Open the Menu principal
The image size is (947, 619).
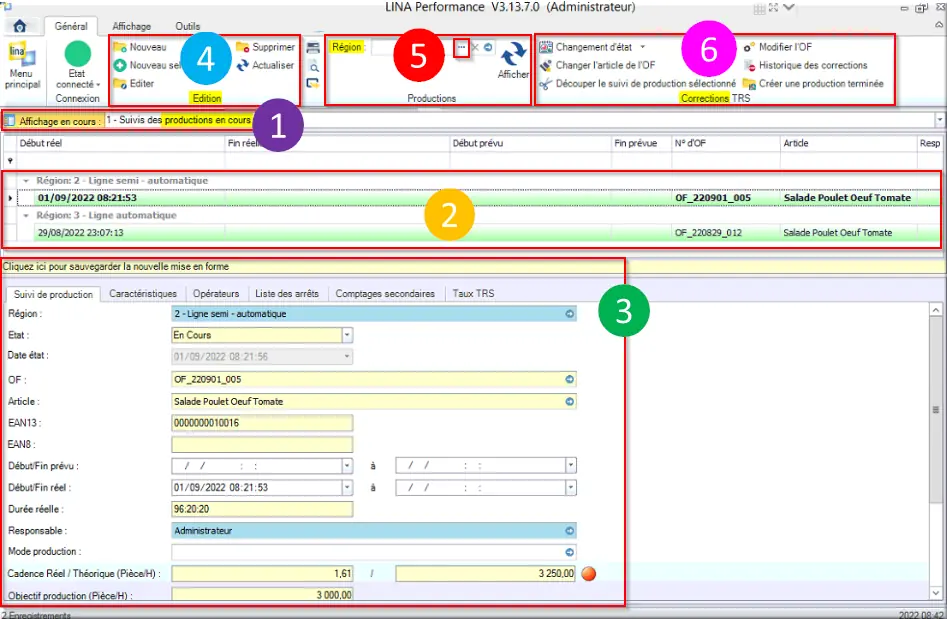pos(22,66)
